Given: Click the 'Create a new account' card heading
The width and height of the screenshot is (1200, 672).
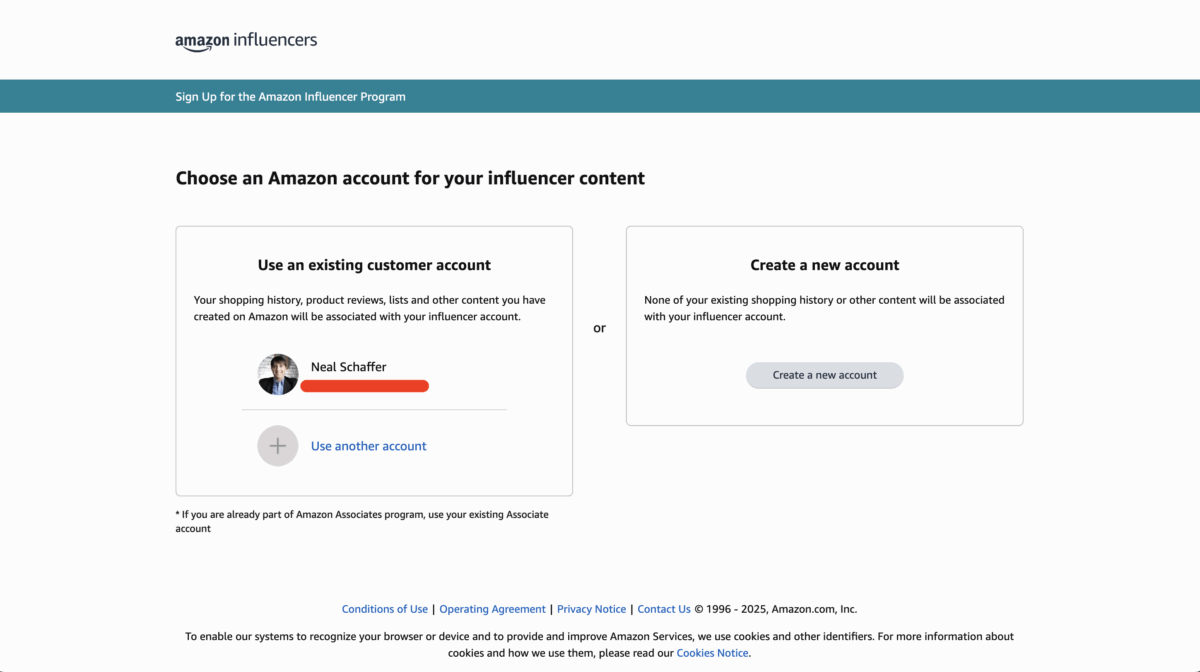Looking at the screenshot, I should [824, 265].
